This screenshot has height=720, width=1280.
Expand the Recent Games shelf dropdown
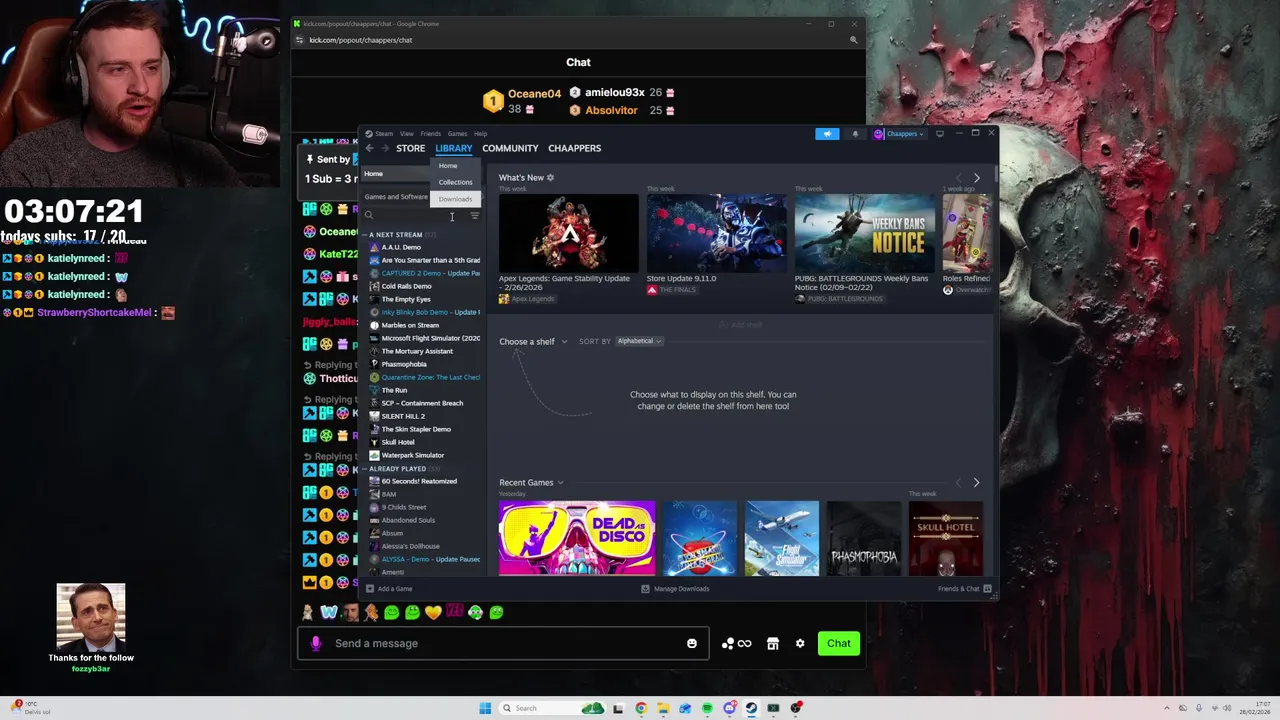coord(531,483)
